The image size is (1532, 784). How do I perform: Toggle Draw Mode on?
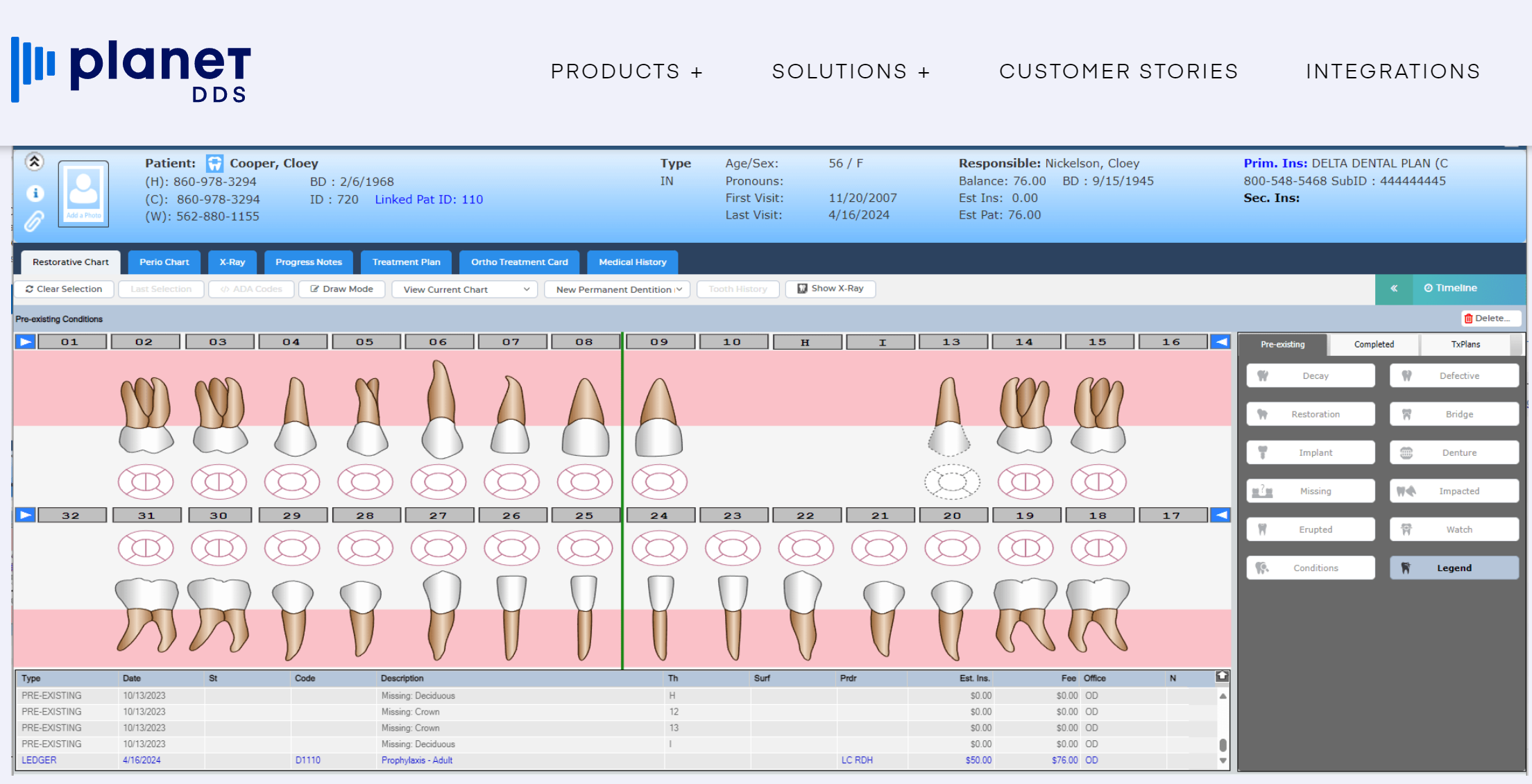(x=341, y=289)
